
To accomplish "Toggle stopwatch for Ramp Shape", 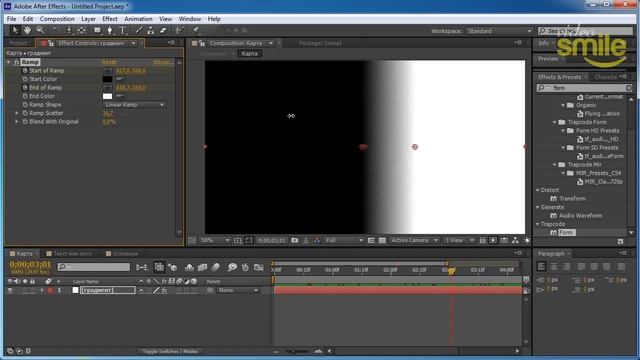I will [25, 105].
